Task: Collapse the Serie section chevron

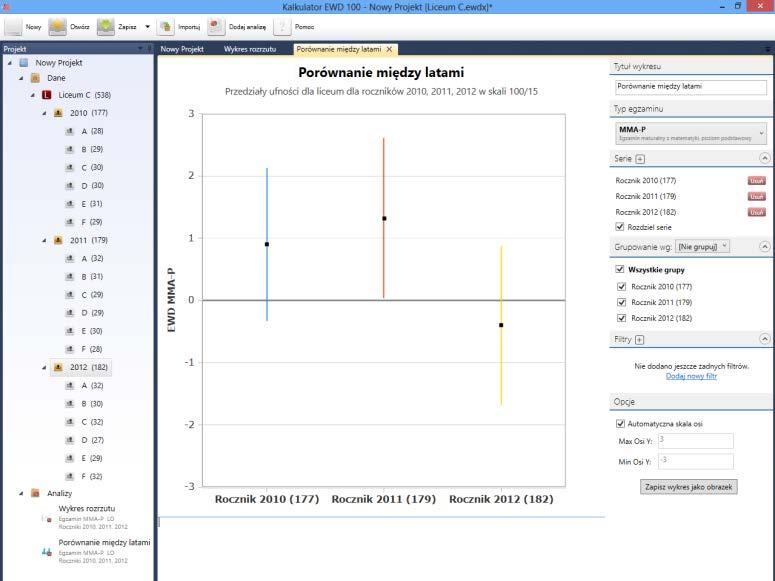Action: (x=764, y=158)
